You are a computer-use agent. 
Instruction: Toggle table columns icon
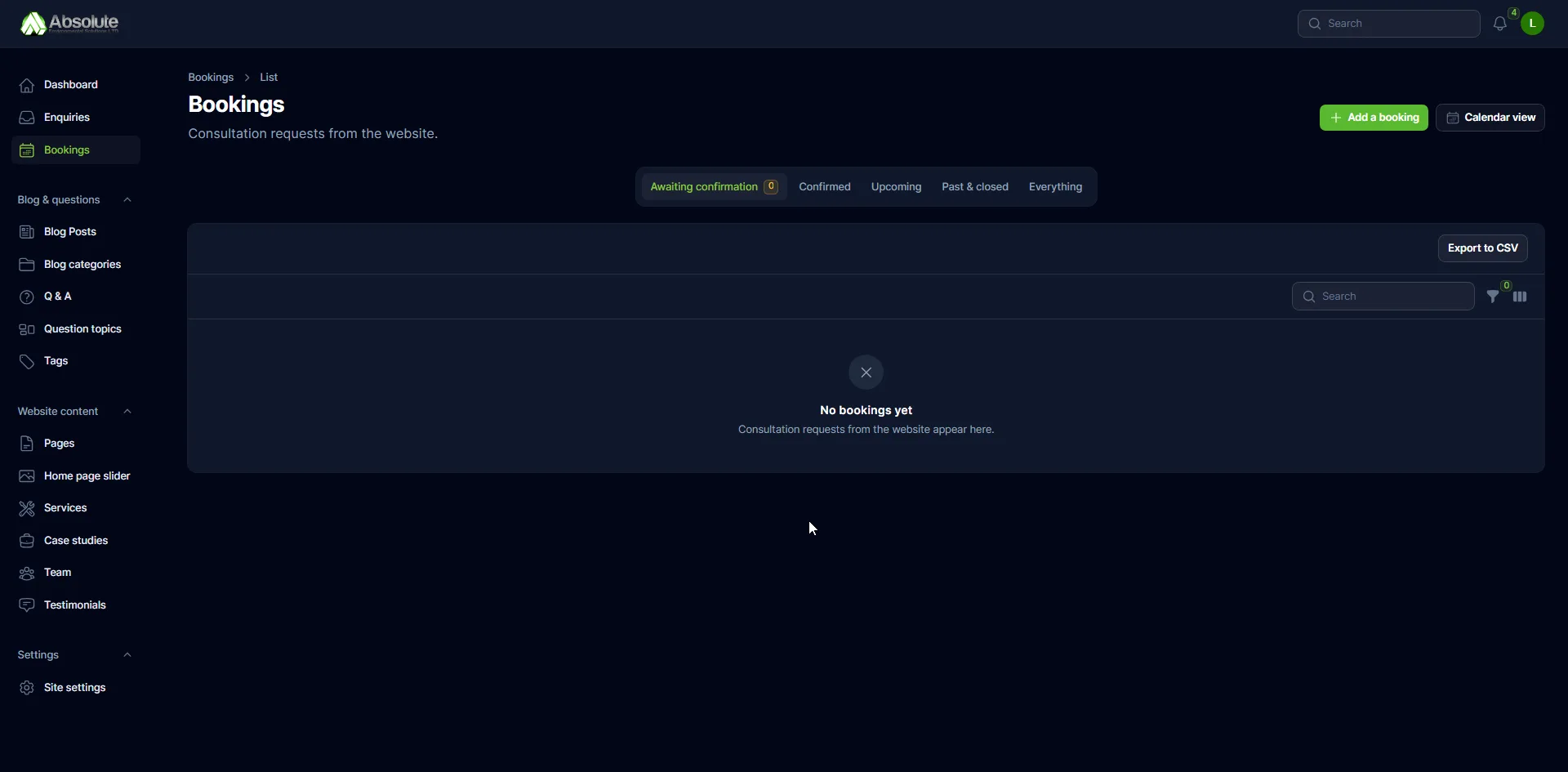1520,297
